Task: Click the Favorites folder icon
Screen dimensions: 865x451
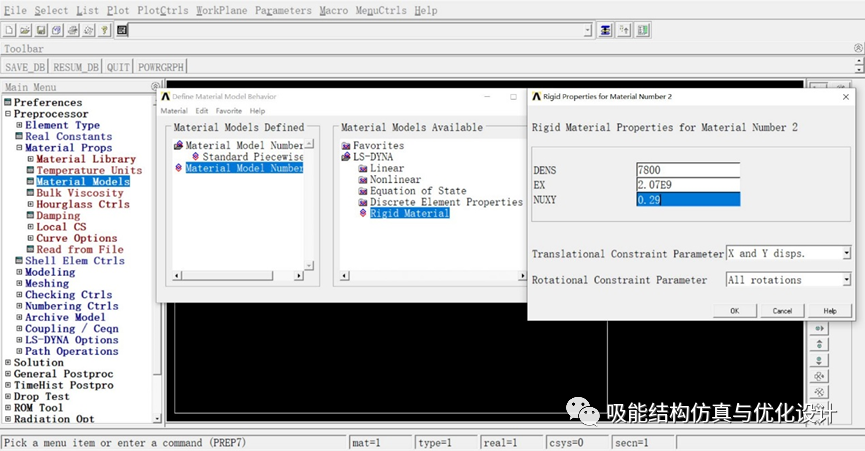Action: pos(346,146)
